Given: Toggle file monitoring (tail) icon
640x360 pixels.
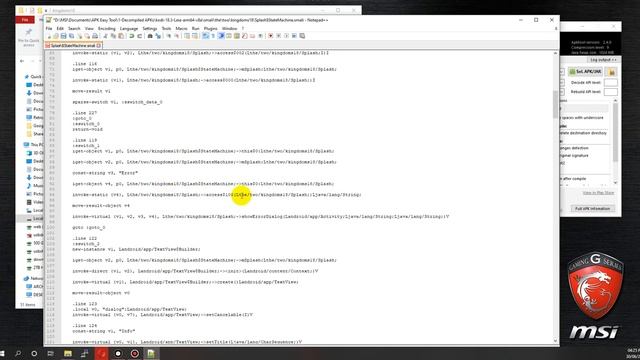Looking at the screenshot, I should 261,36.
